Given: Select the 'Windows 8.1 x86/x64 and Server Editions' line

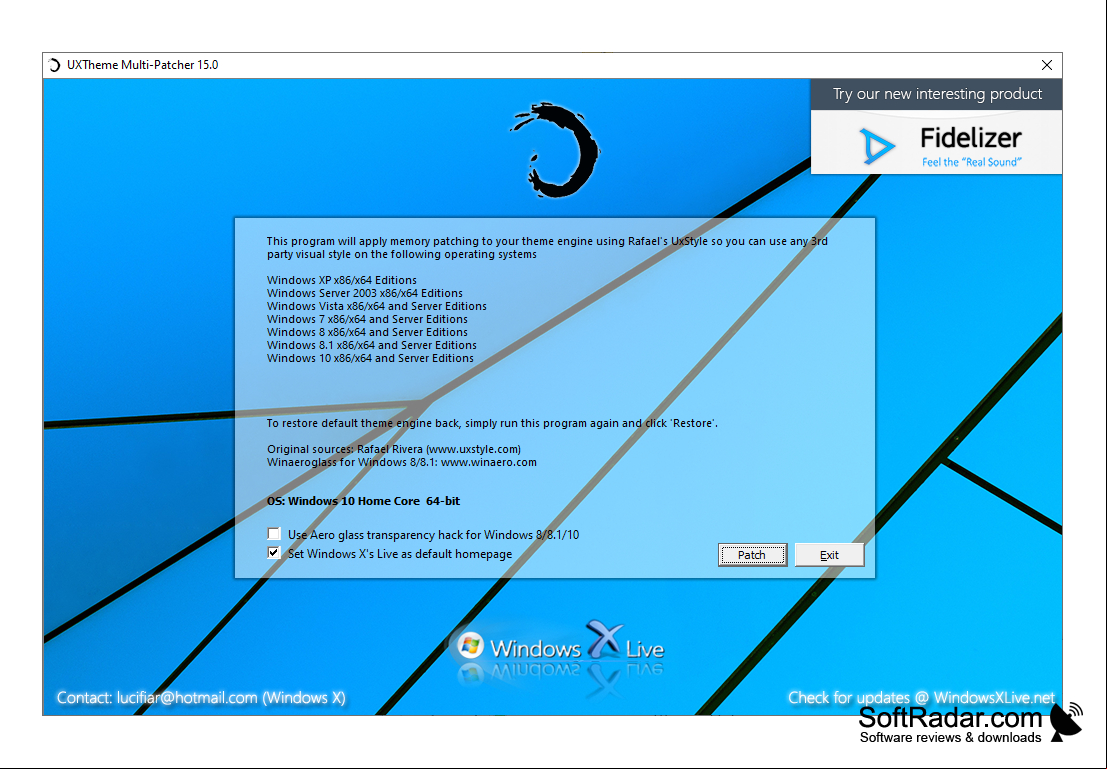Looking at the screenshot, I should tap(372, 345).
